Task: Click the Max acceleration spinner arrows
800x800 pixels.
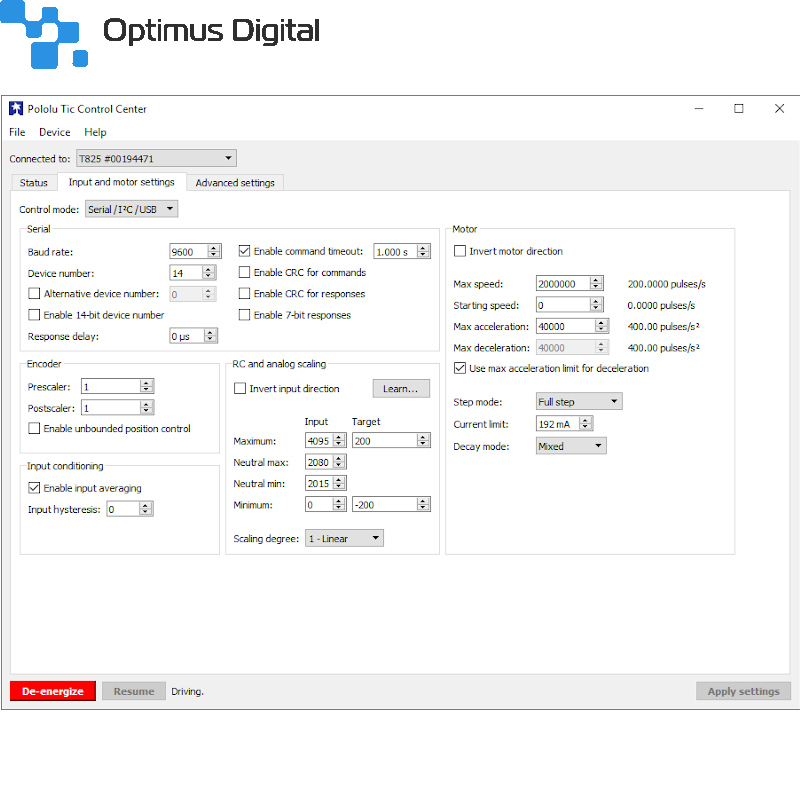Action: pos(602,327)
